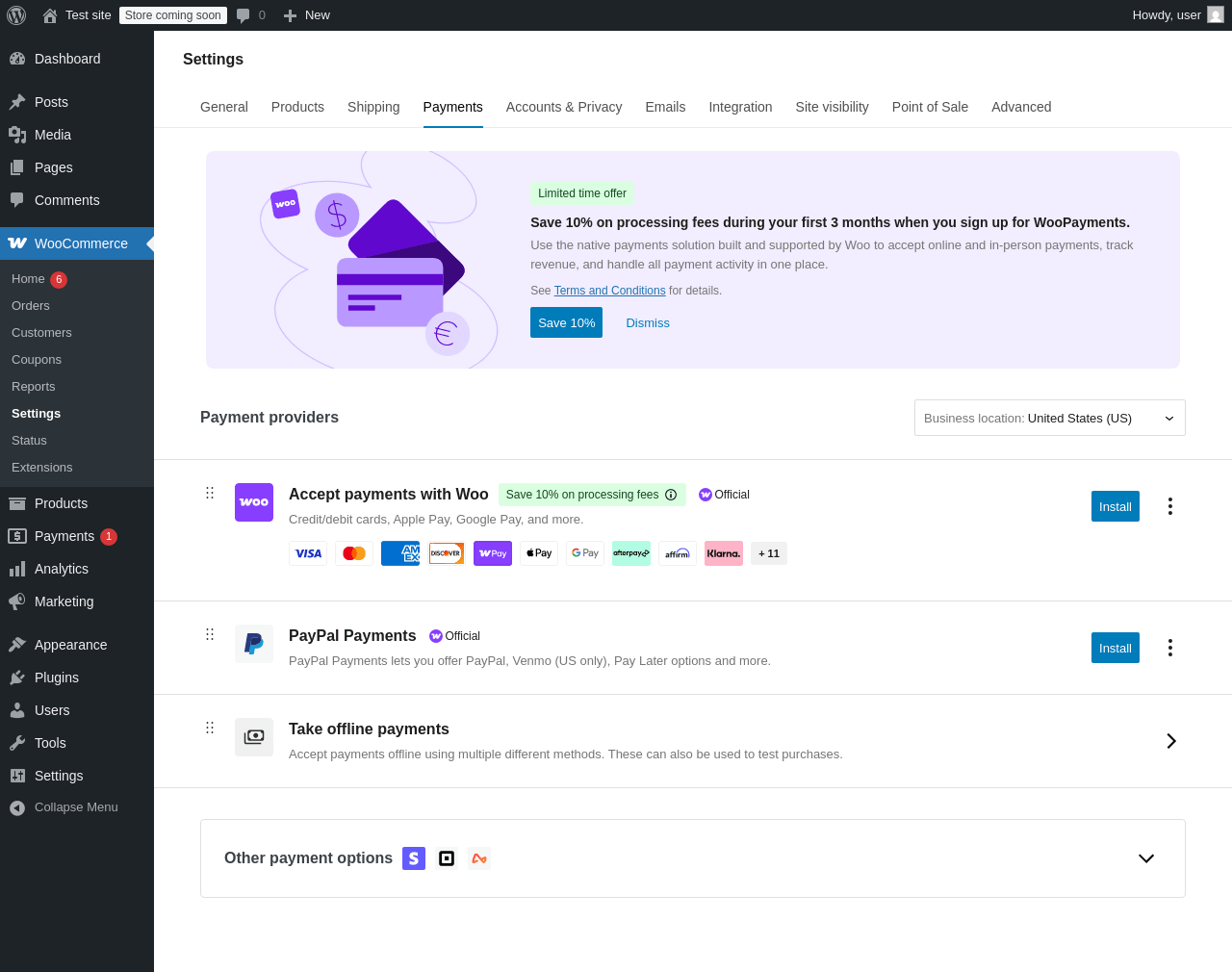Switch to the General settings tab
This screenshot has height=972, width=1232.
tap(224, 107)
